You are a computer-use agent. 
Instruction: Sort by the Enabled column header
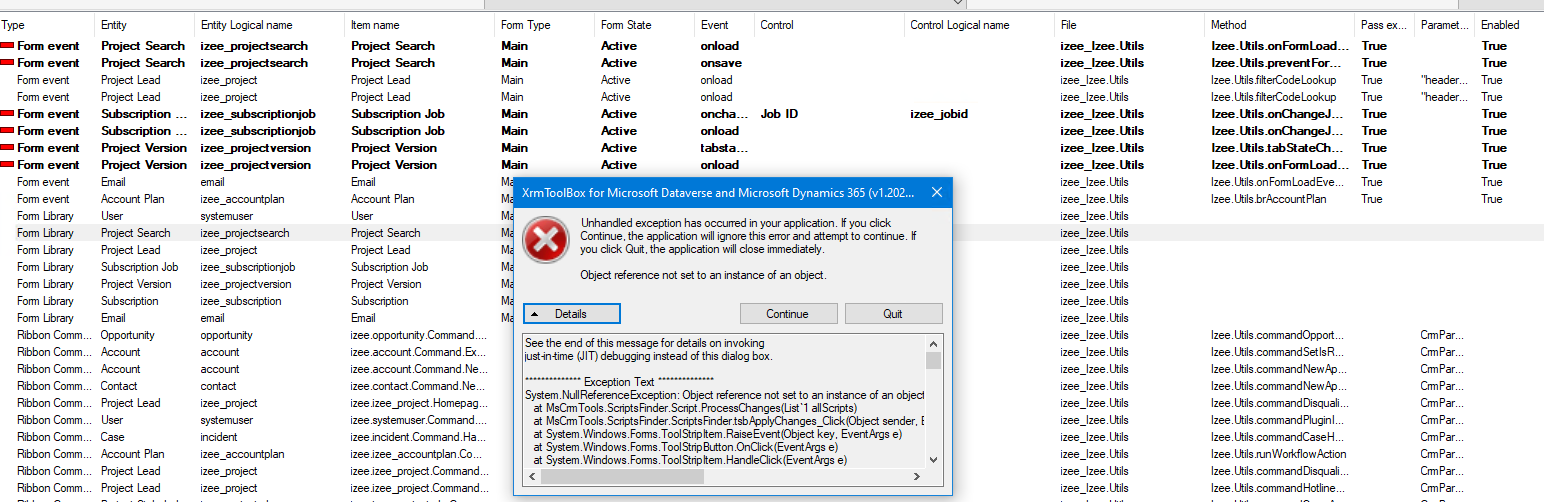click(x=1500, y=25)
